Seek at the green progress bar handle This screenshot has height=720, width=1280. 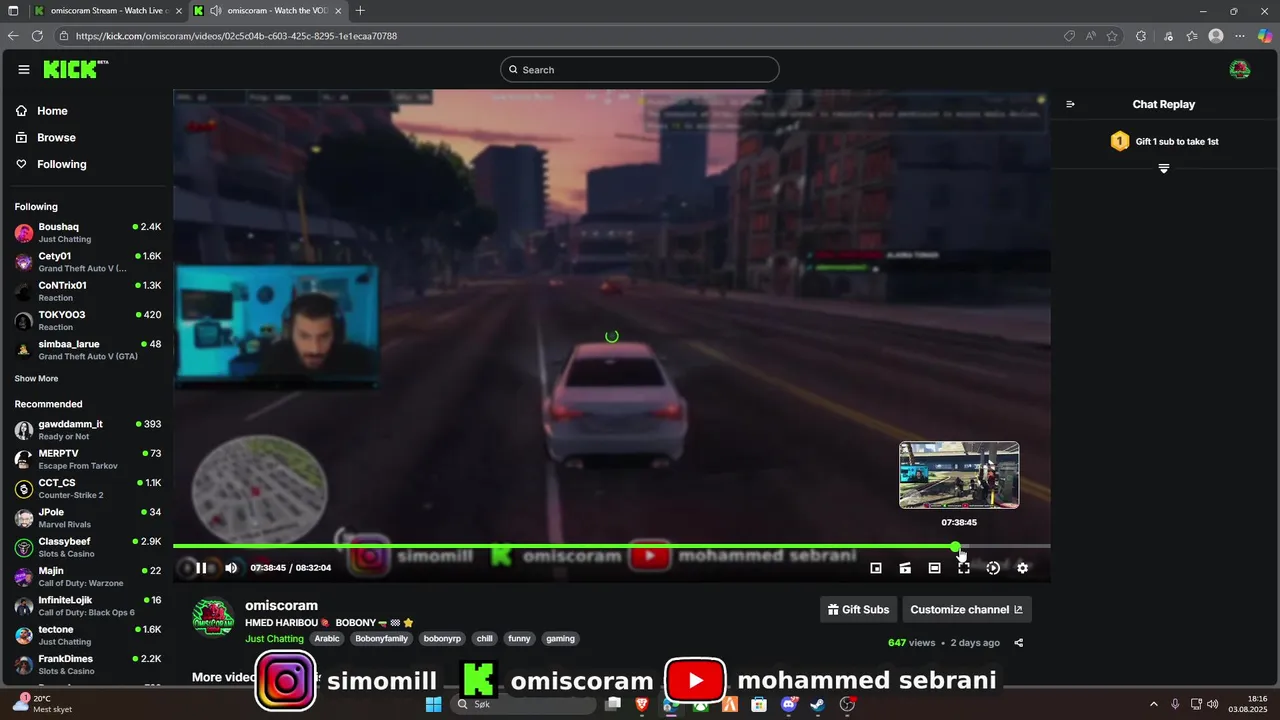point(956,546)
